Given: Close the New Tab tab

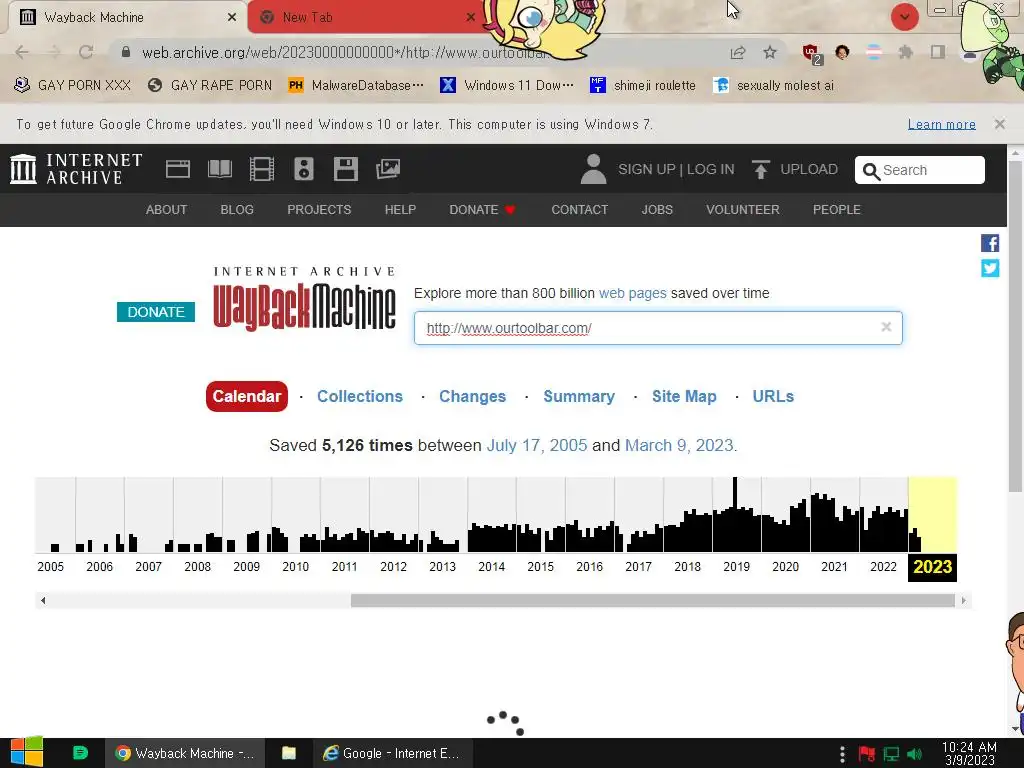Looking at the screenshot, I should [x=471, y=18].
